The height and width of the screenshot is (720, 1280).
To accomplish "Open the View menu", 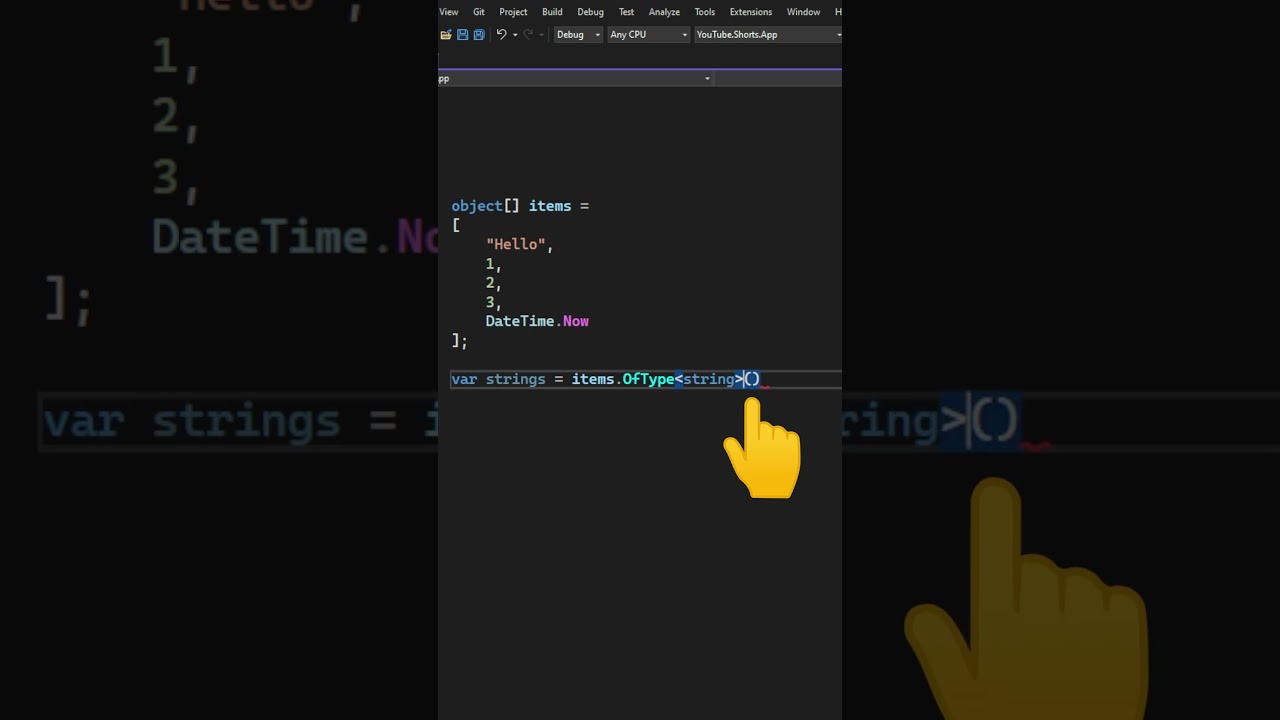I will tap(449, 12).
